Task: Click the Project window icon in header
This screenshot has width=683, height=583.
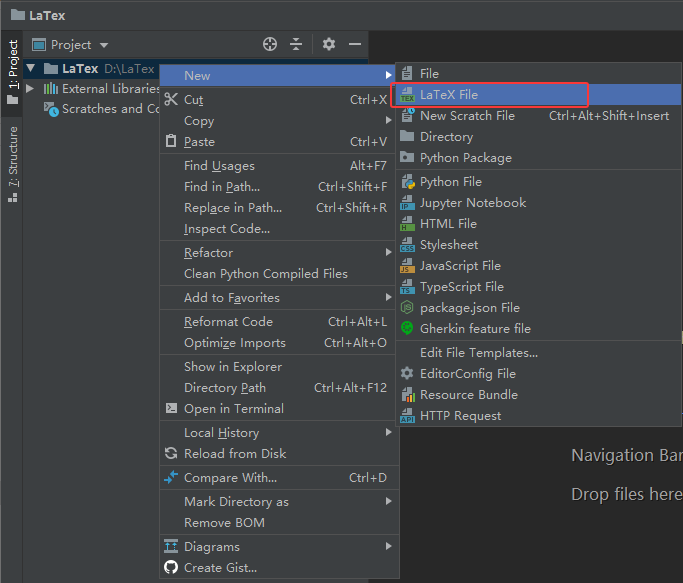Action: (x=39, y=44)
